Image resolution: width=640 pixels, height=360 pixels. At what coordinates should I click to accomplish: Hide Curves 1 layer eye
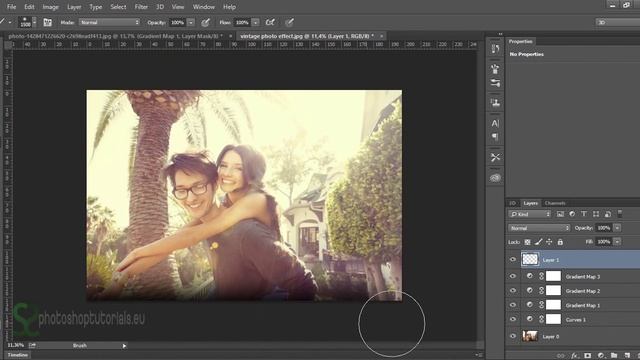pyautogui.click(x=513, y=319)
